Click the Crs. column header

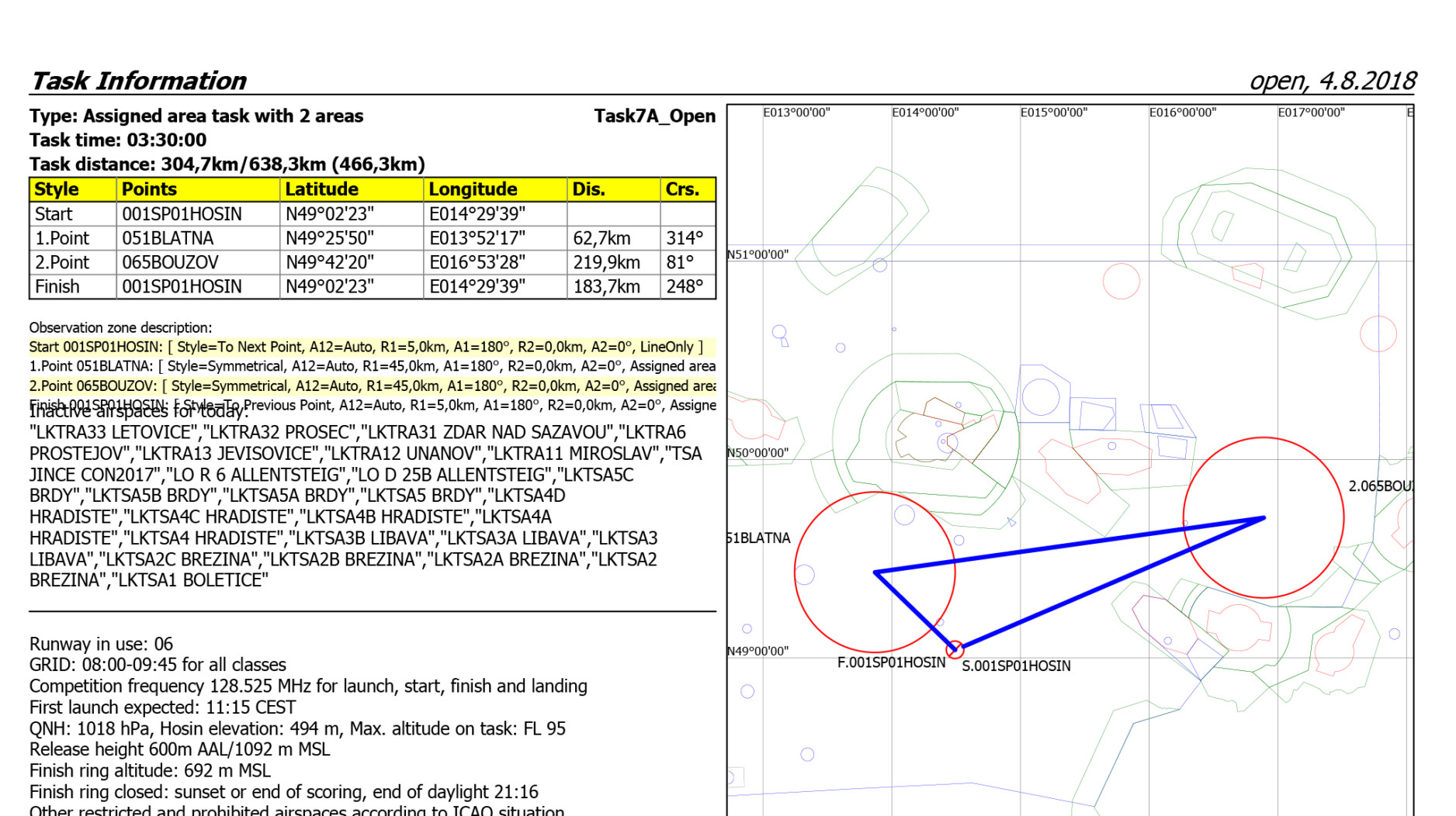[x=682, y=189]
